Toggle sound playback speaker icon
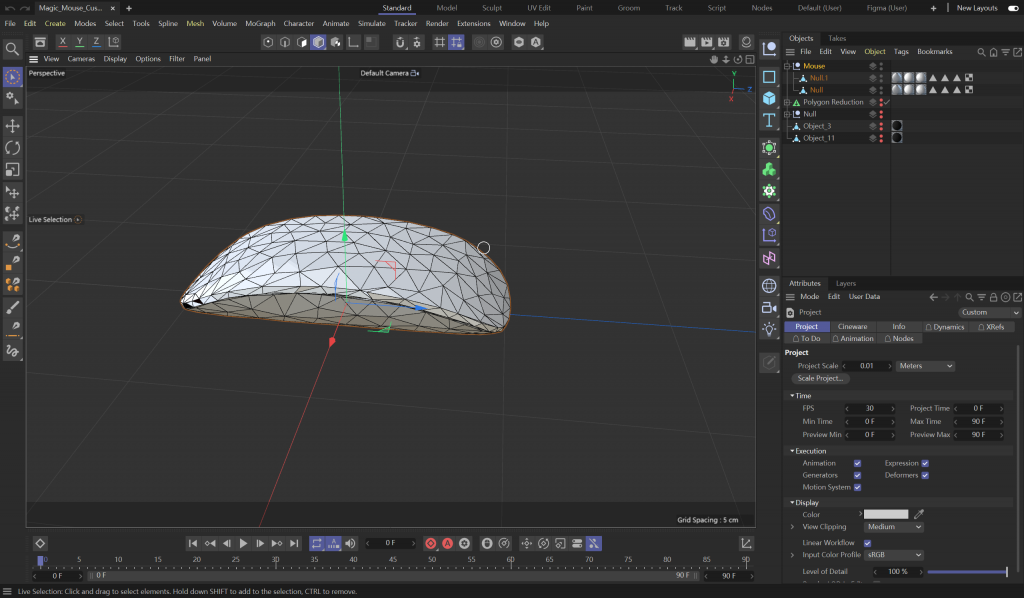Screen dimensions: 1024x598 tap(351, 543)
